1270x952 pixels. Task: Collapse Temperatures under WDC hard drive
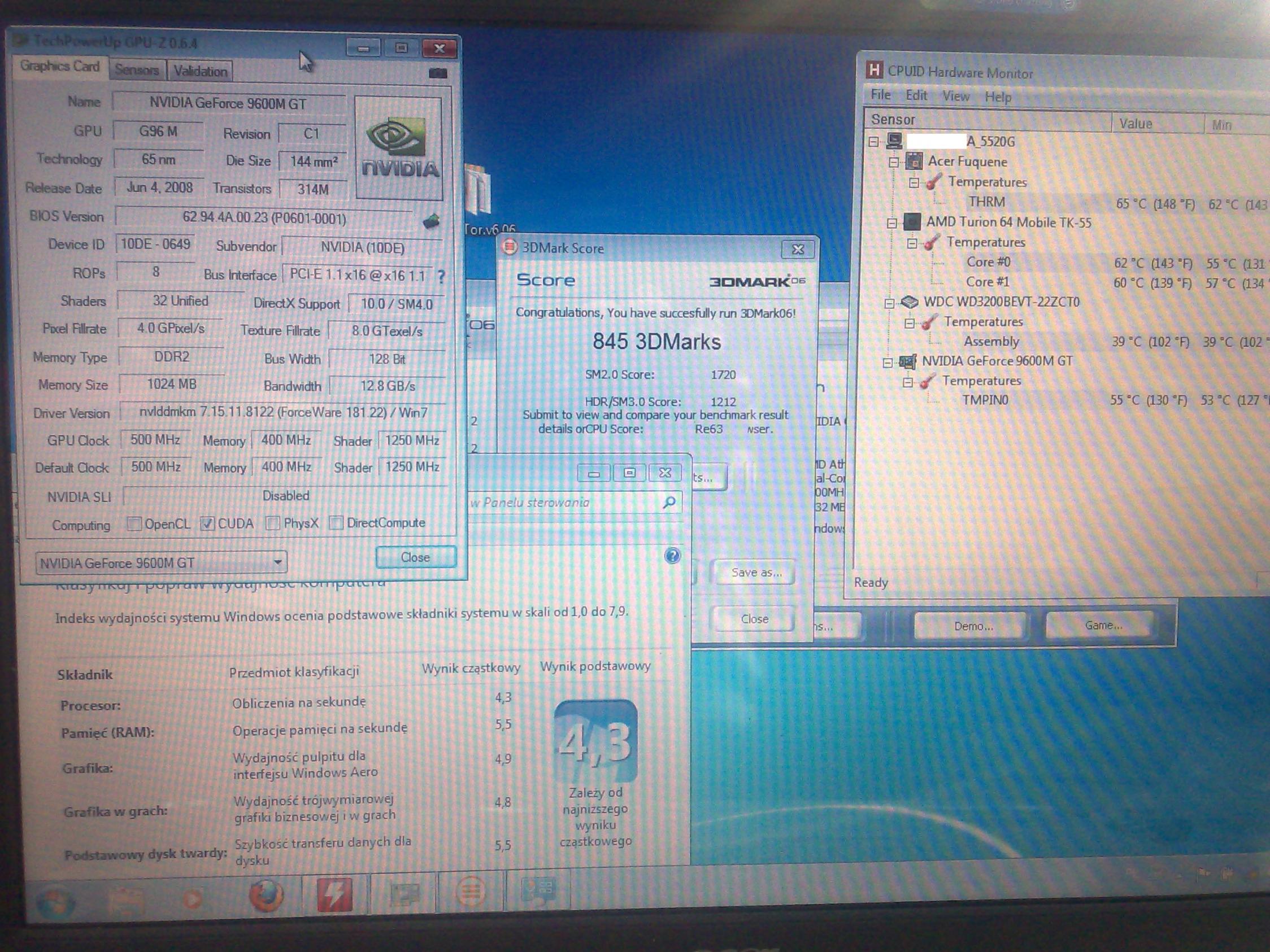tap(910, 323)
